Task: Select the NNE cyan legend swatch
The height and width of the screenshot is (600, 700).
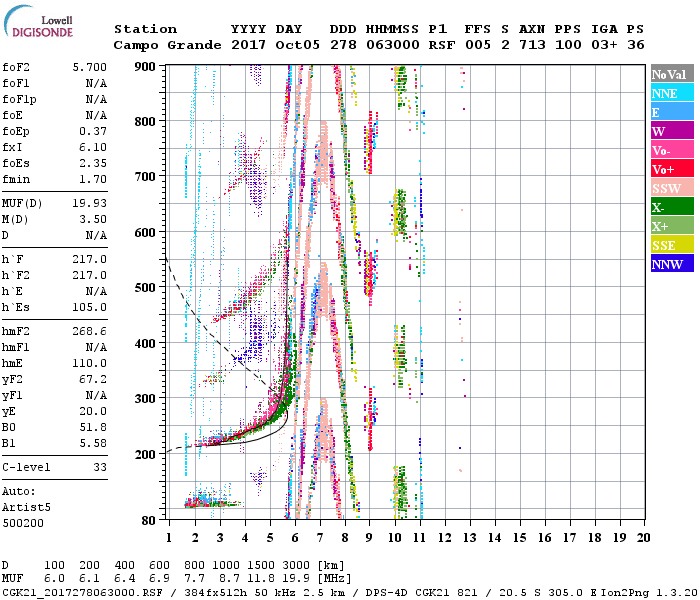Action: coord(672,92)
